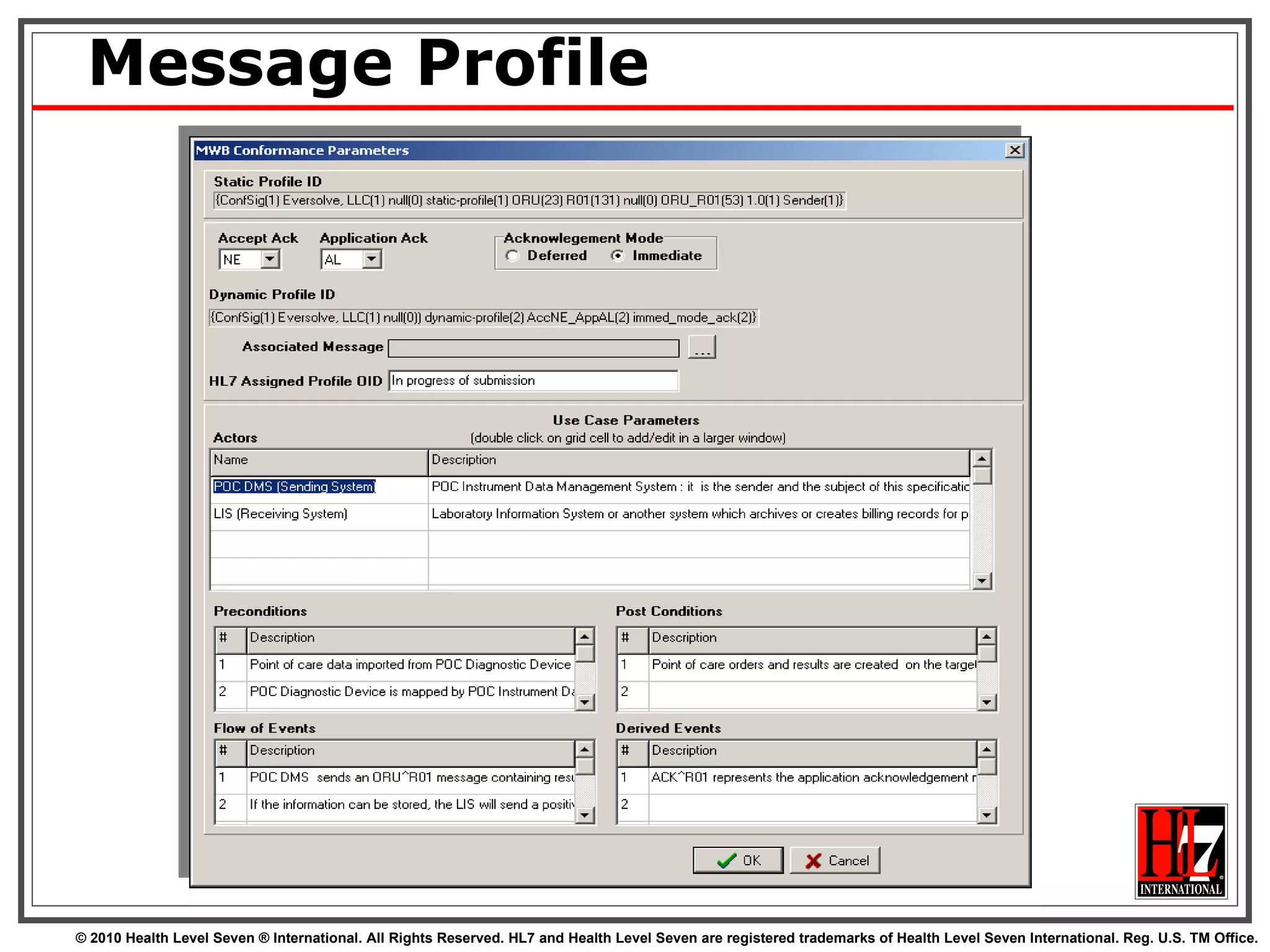Click the Preconditions Description column header
1270x952 pixels.
[x=411, y=640]
